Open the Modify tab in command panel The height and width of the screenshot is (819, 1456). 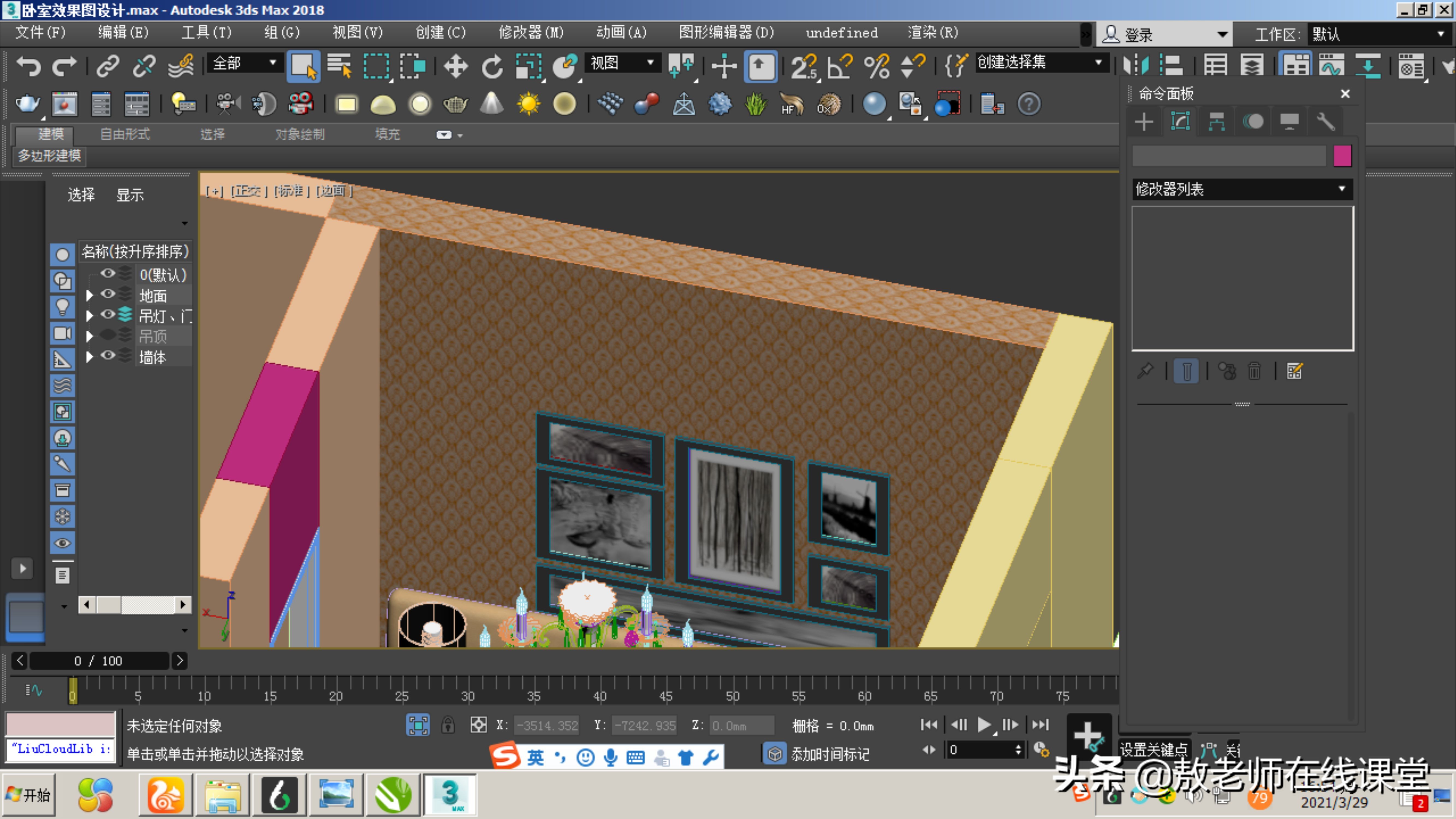(1180, 121)
